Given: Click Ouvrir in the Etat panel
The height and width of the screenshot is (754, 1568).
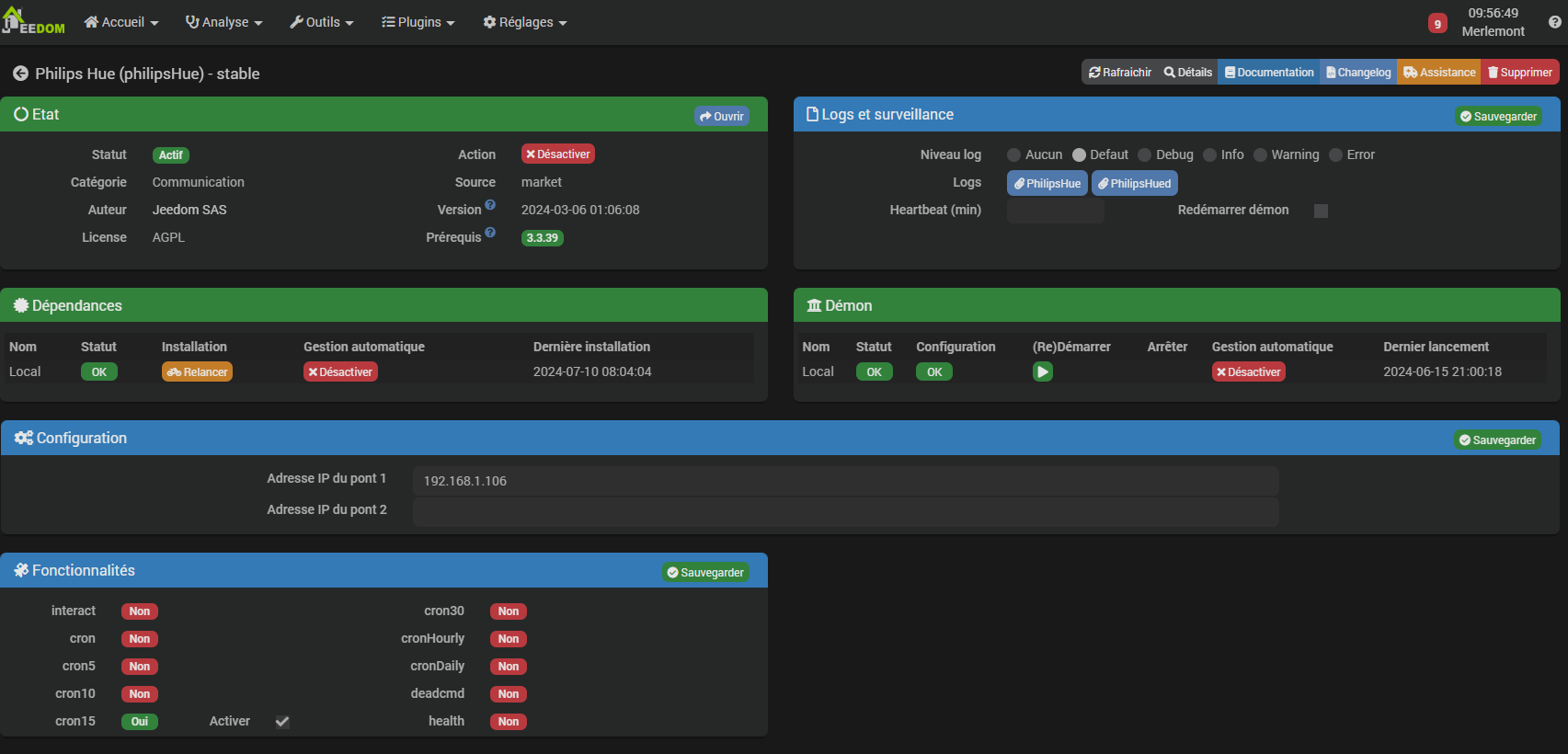Looking at the screenshot, I should pyautogui.click(x=722, y=117).
